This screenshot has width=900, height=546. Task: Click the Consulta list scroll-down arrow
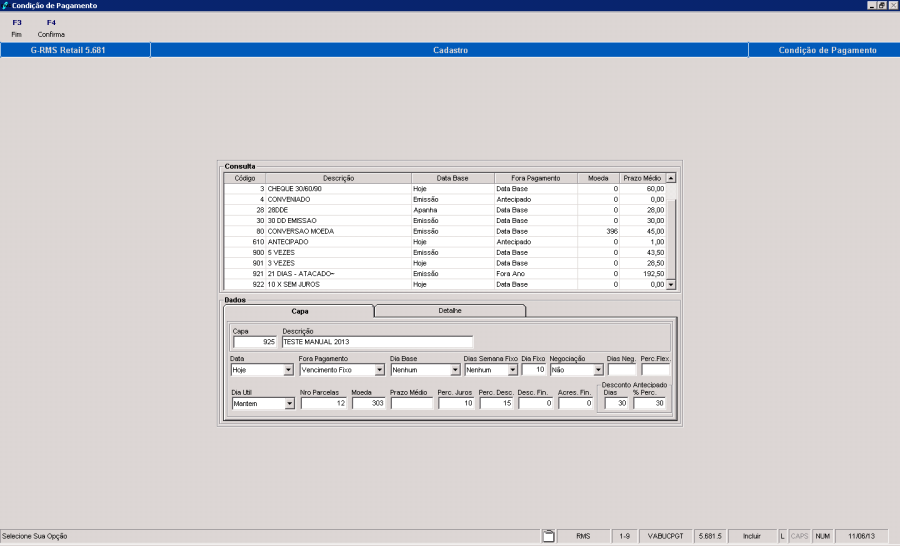pyautogui.click(x=671, y=285)
